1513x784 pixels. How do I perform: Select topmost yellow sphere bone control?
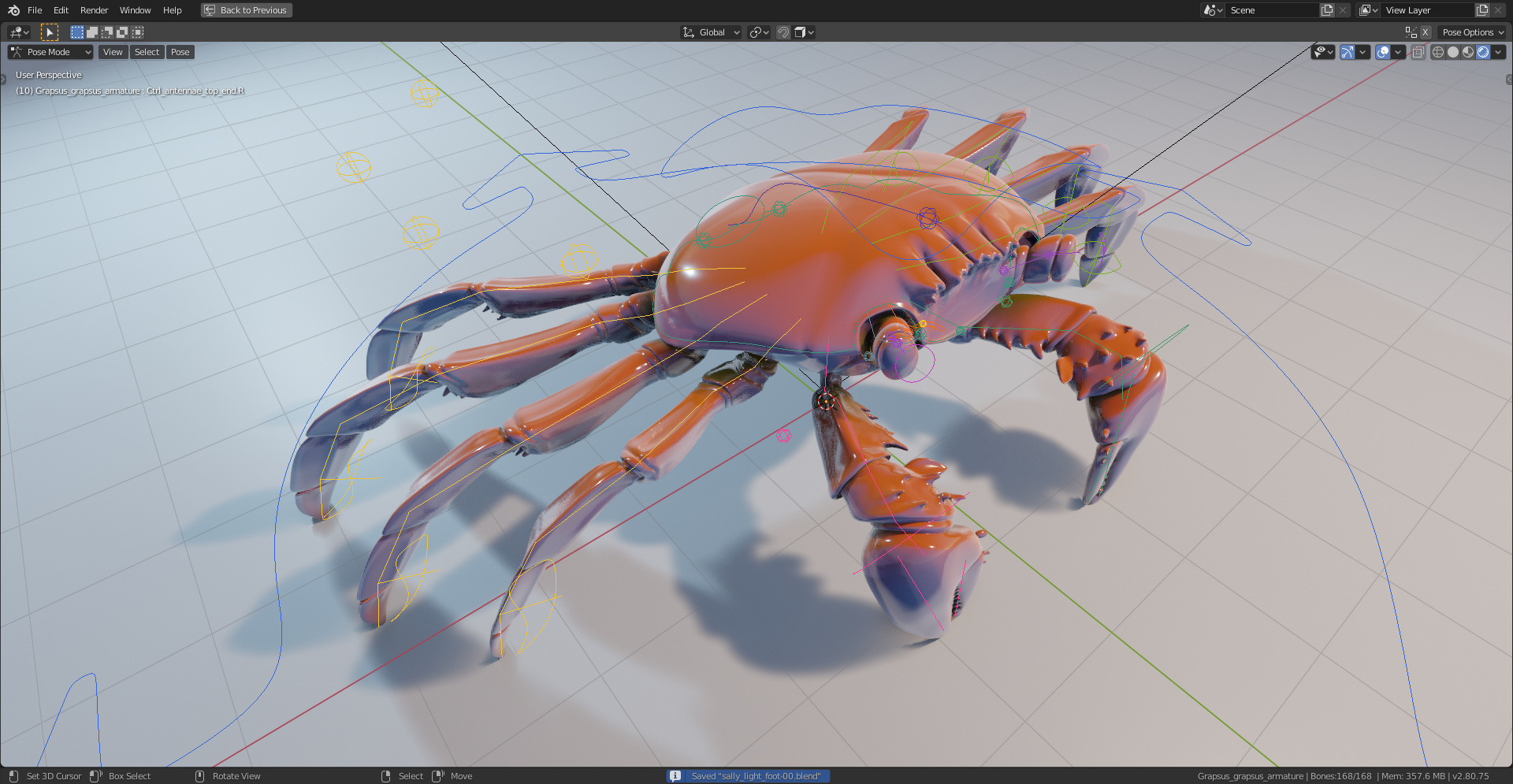tap(425, 93)
